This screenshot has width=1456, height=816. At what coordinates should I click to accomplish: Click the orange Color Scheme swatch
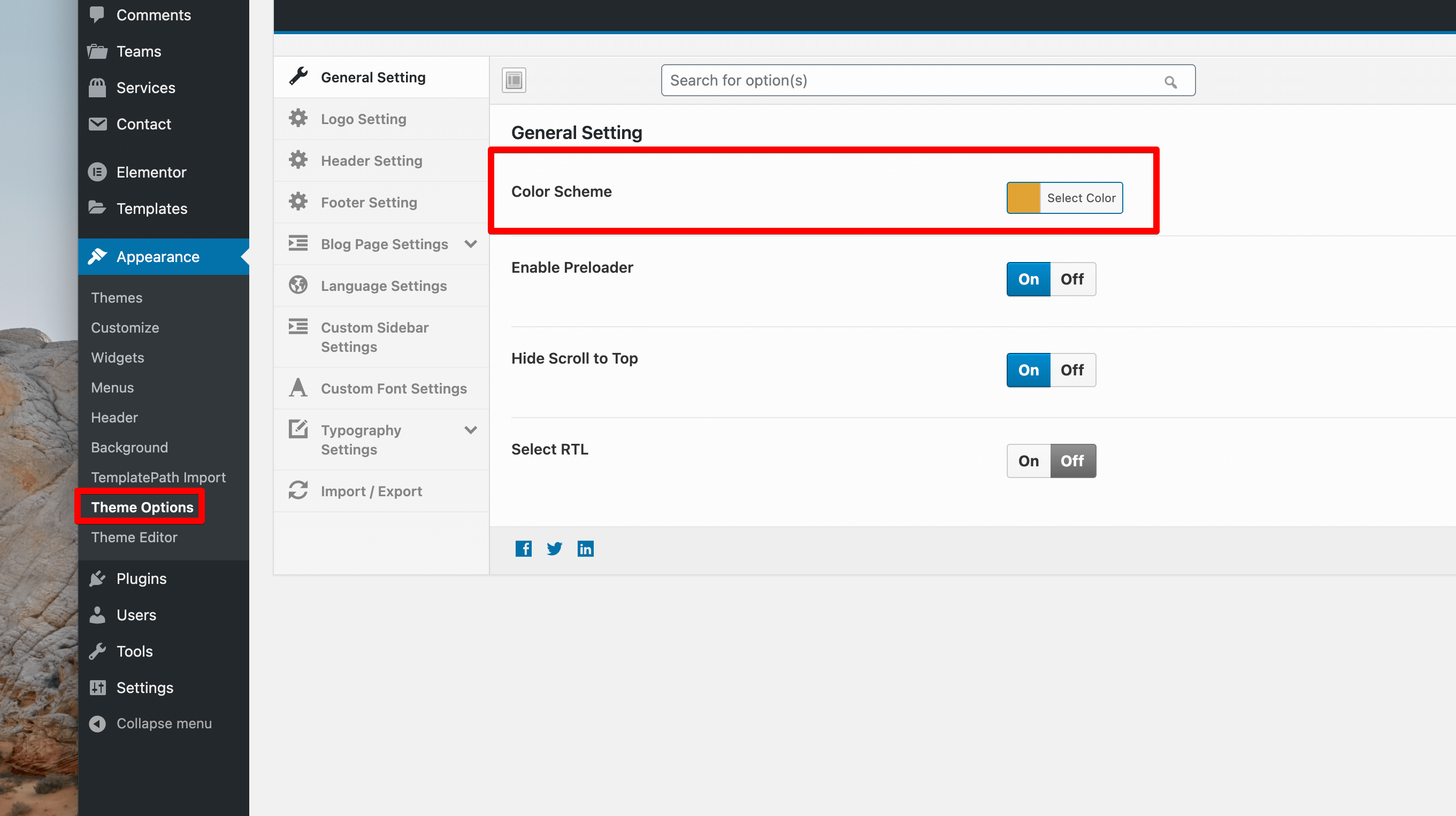1023,198
